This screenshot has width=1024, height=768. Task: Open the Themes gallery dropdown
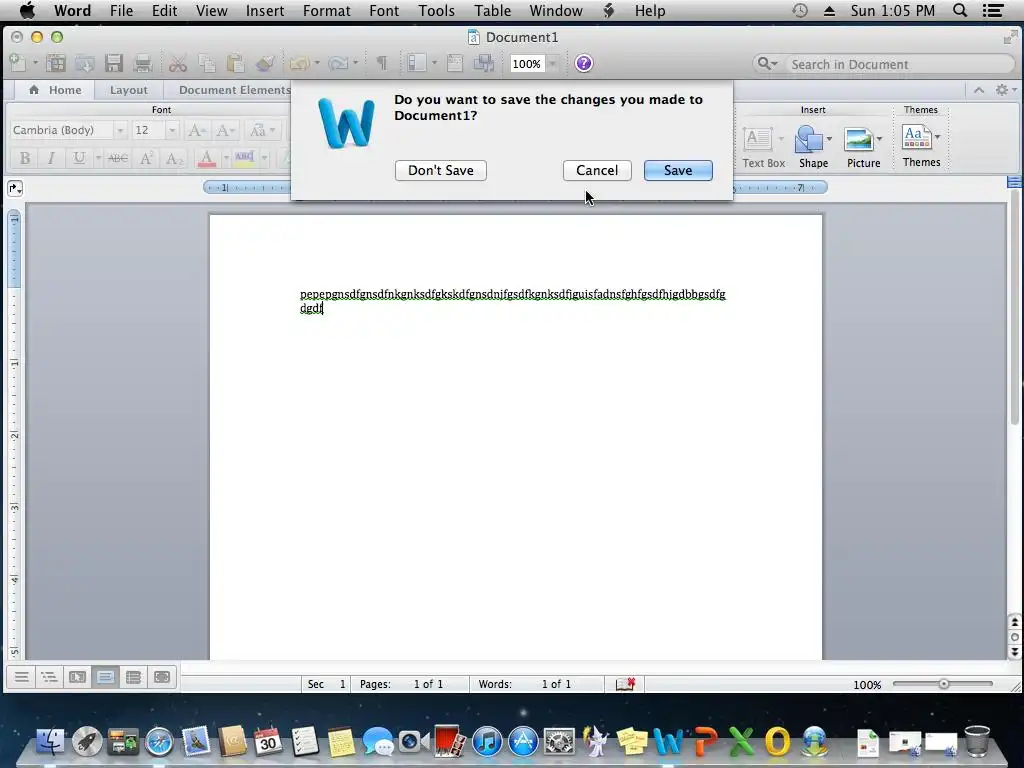[x=938, y=136]
